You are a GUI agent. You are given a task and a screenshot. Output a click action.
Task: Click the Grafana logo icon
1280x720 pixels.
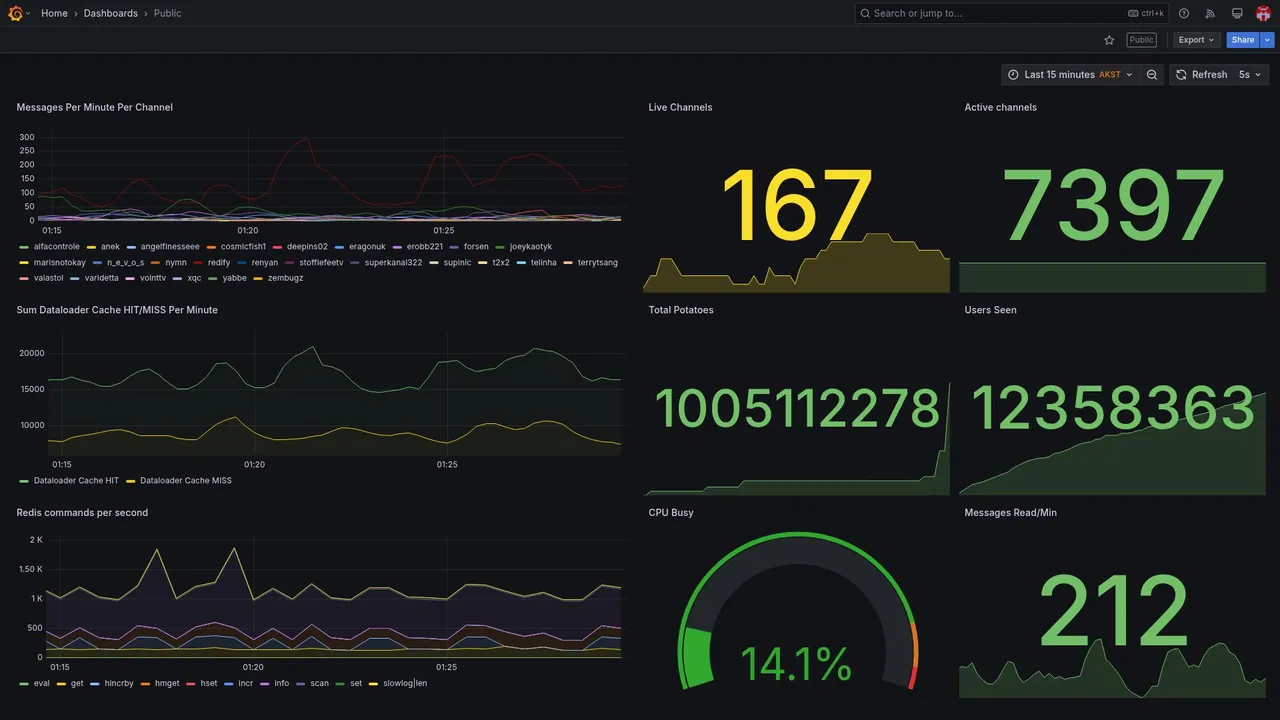[15, 13]
